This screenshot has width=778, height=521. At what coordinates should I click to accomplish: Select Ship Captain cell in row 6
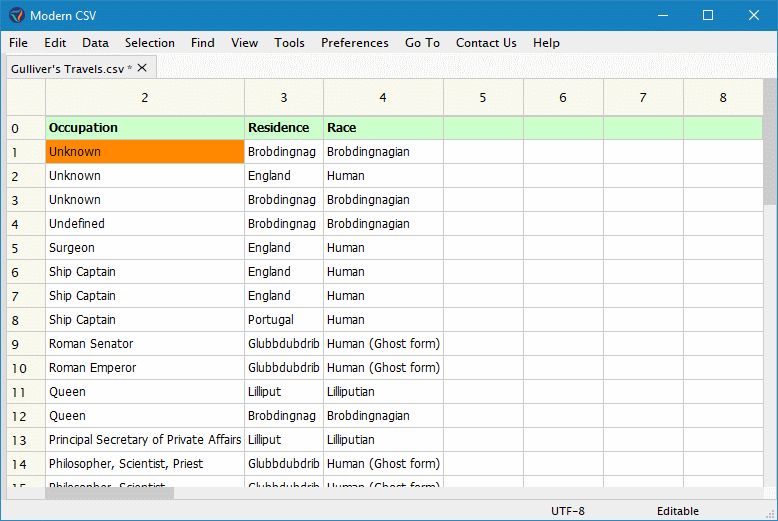145,272
